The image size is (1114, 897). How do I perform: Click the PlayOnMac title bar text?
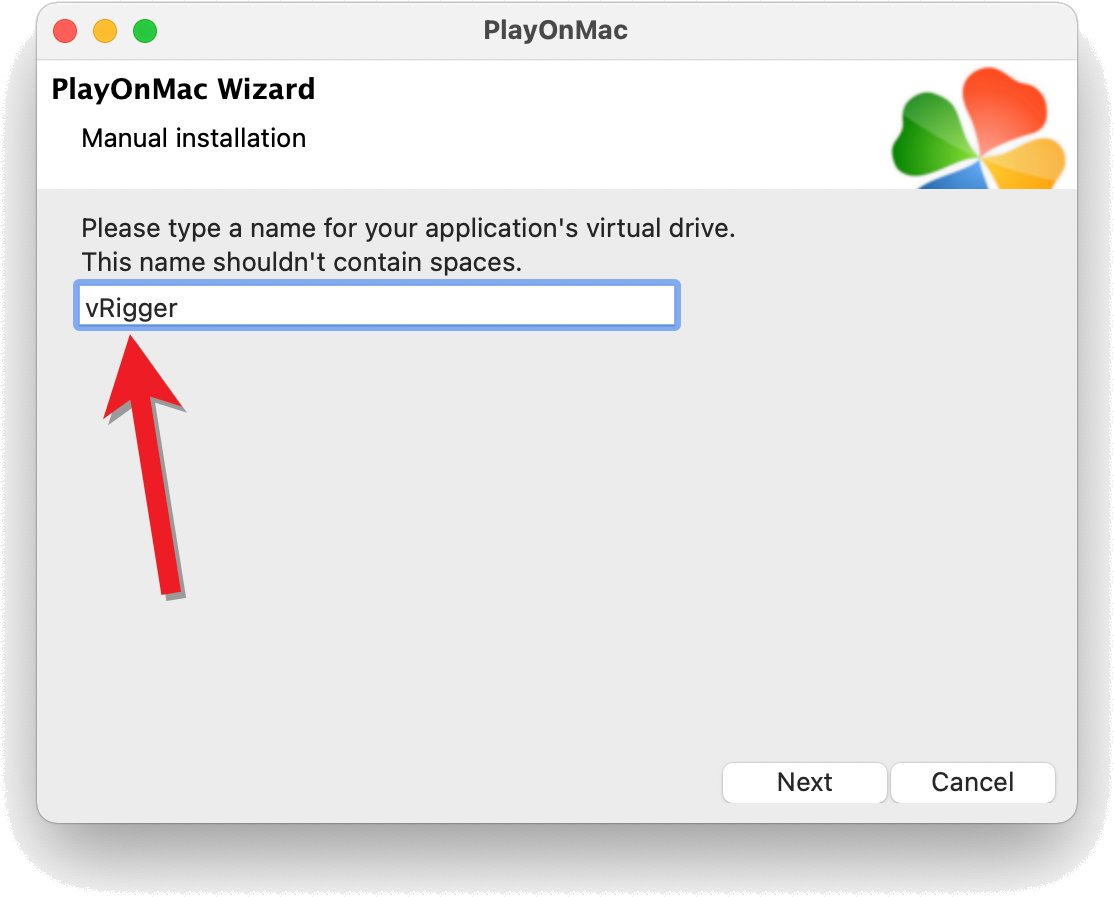click(x=557, y=30)
